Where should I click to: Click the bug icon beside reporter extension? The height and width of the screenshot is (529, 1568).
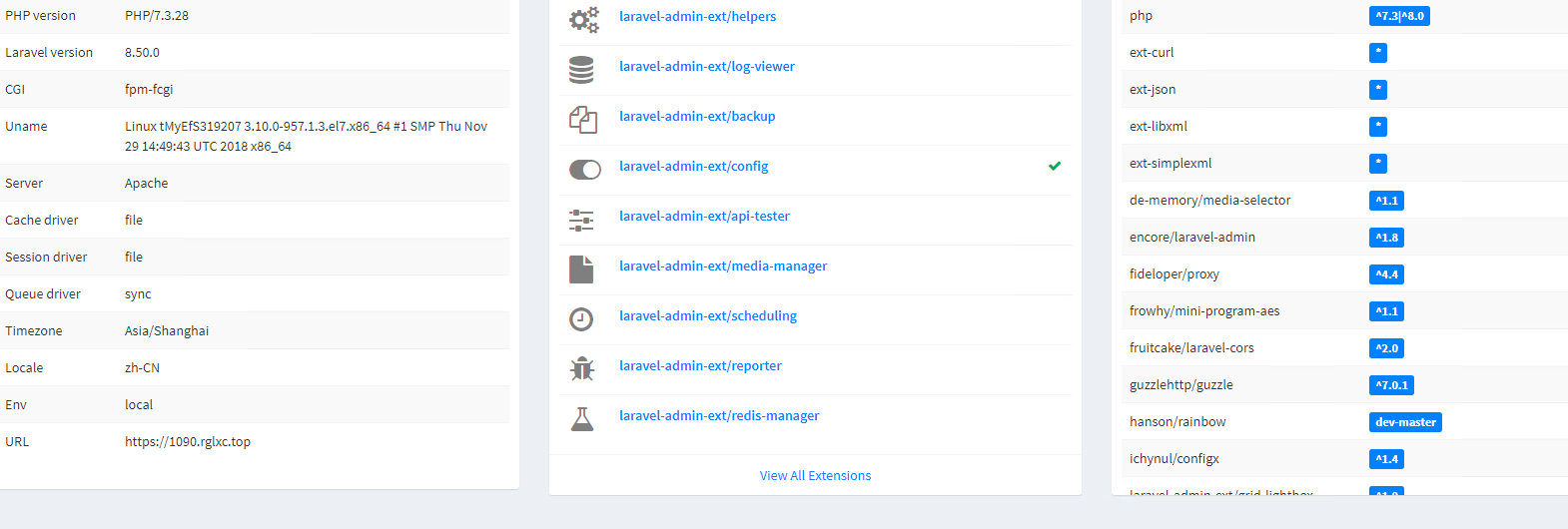coord(582,368)
